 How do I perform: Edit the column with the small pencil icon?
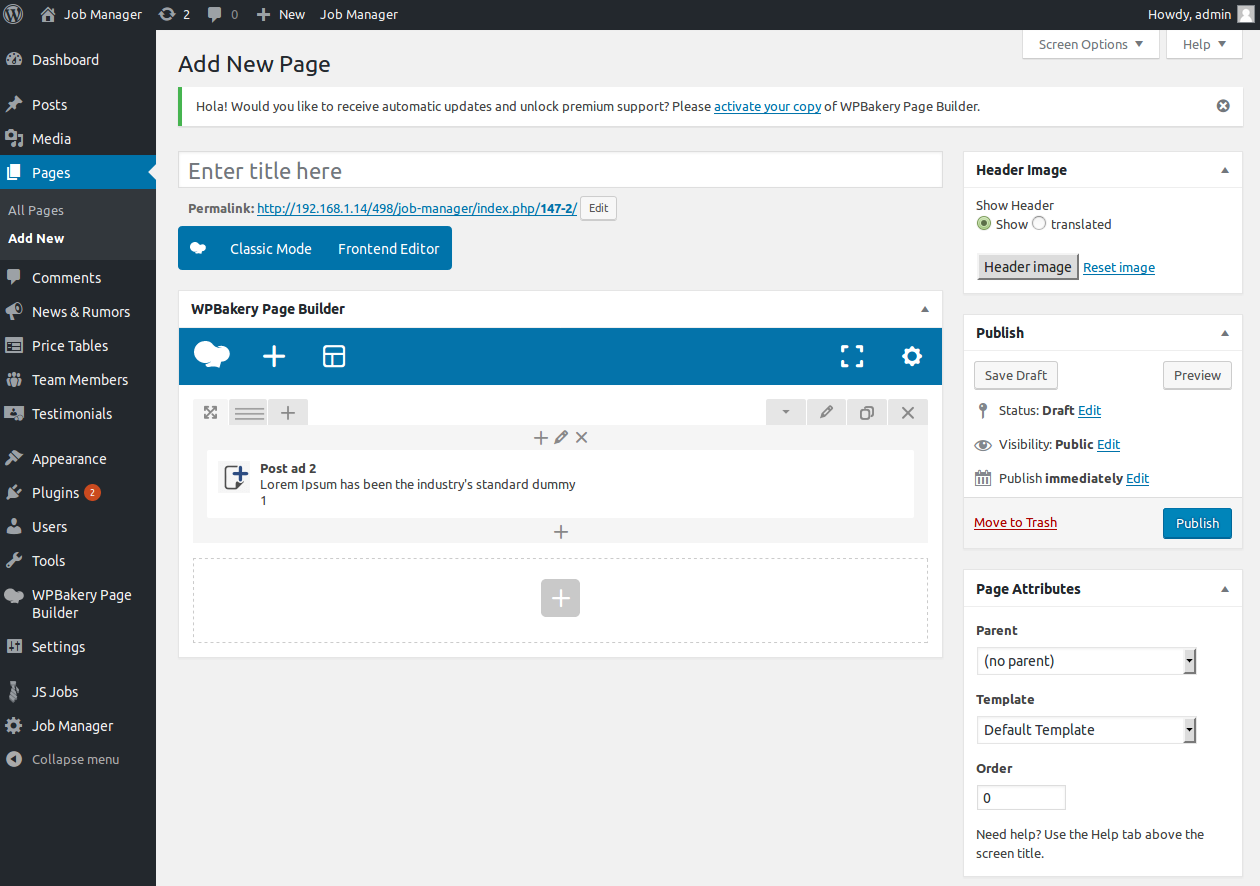click(x=561, y=438)
